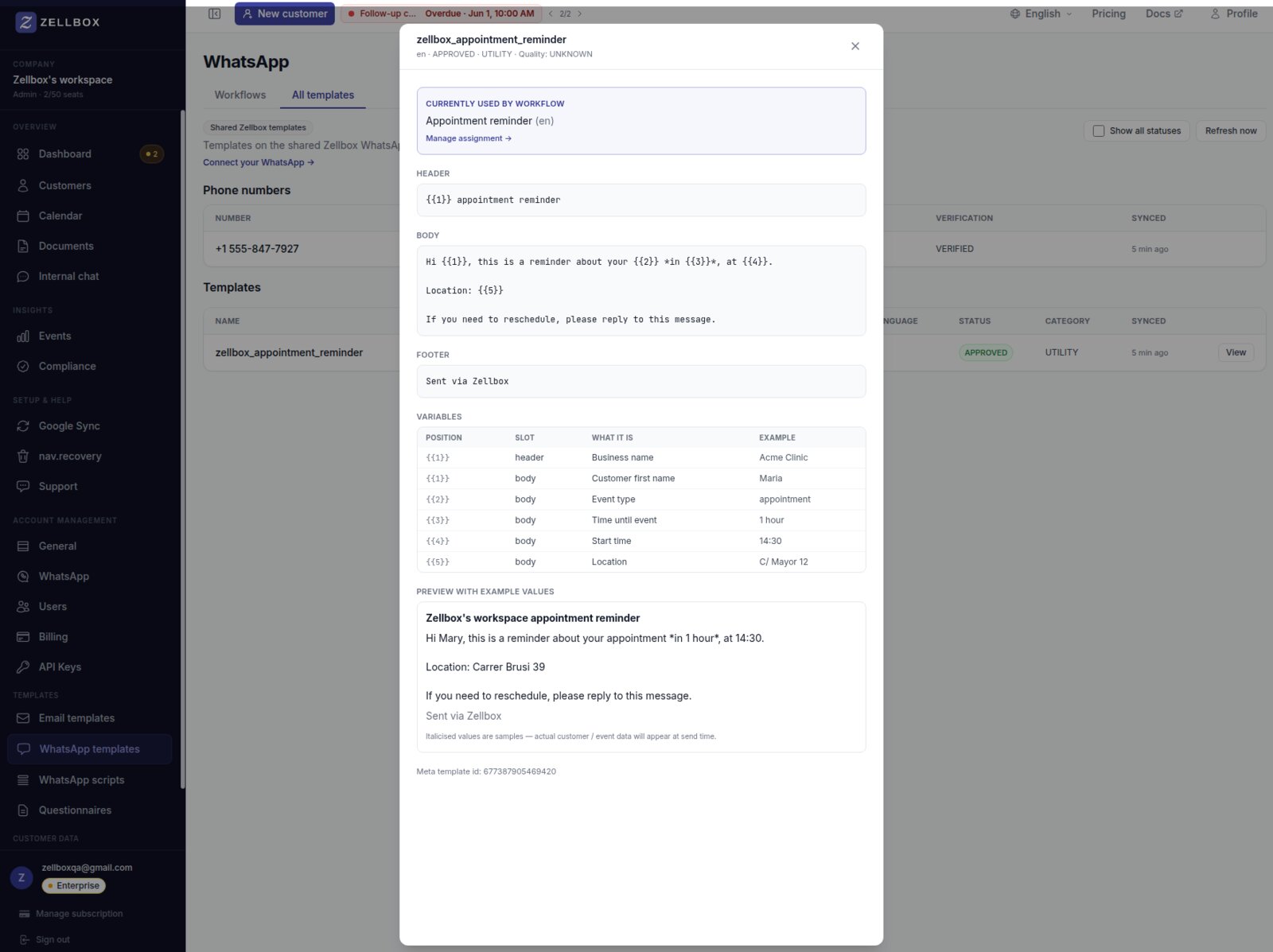
Task: Click the Acme Clinic example value
Action: (x=783, y=457)
